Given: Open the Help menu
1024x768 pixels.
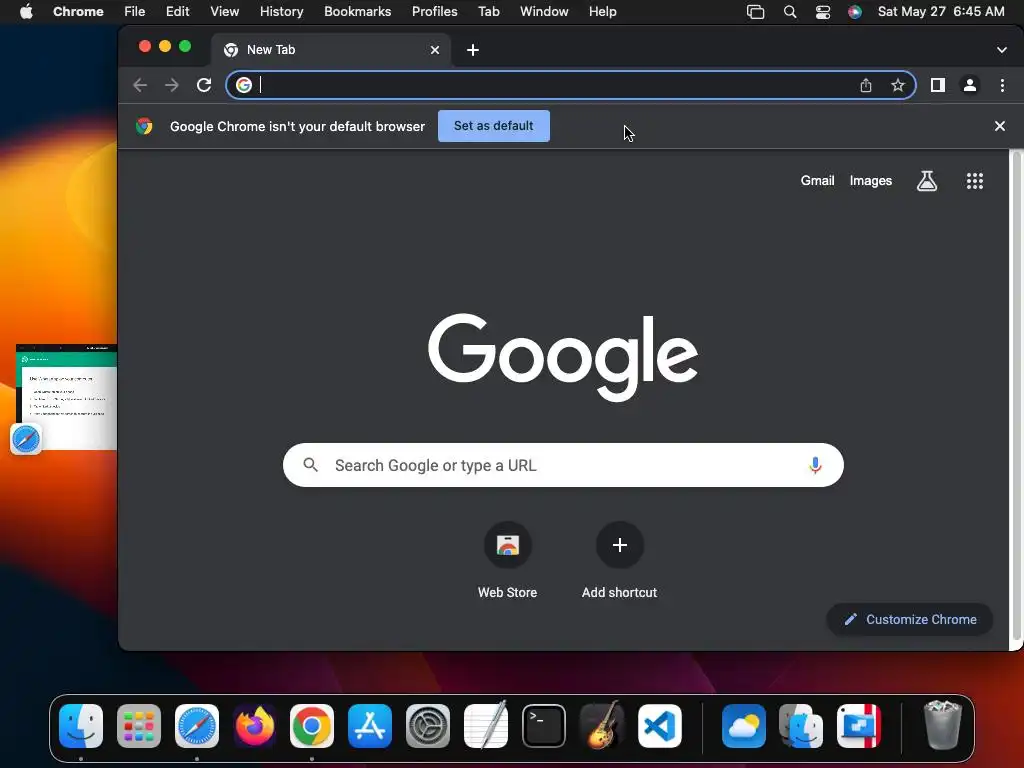Looking at the screenshot, I should point(602,12).
